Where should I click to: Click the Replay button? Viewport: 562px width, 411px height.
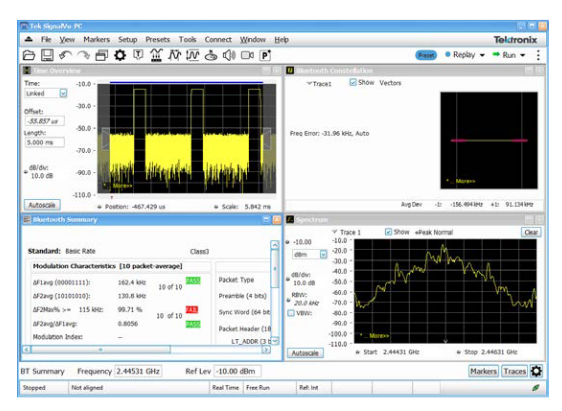click(x=460, y=55)
